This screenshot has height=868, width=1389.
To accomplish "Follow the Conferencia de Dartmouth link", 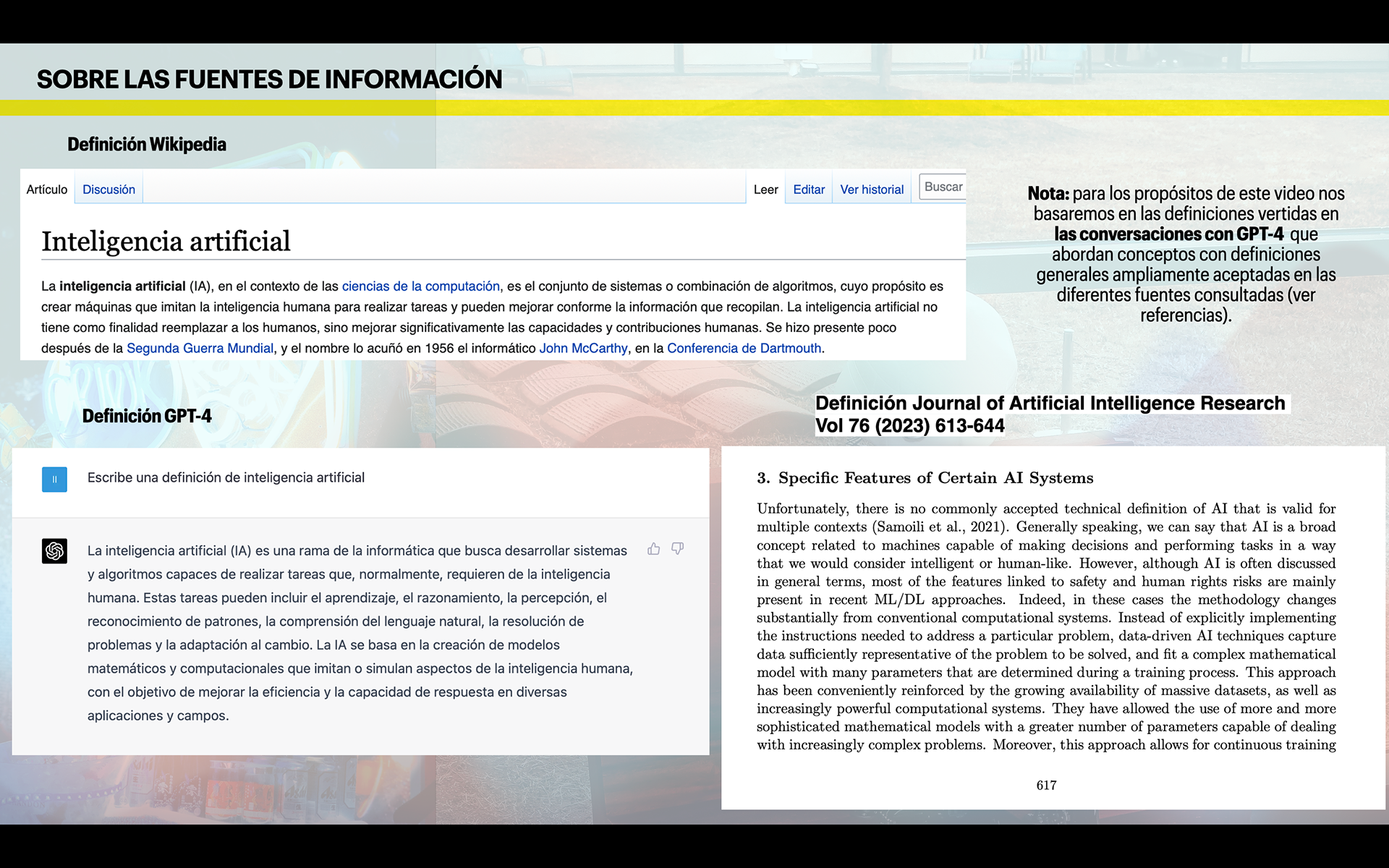I will pos(744,348).
